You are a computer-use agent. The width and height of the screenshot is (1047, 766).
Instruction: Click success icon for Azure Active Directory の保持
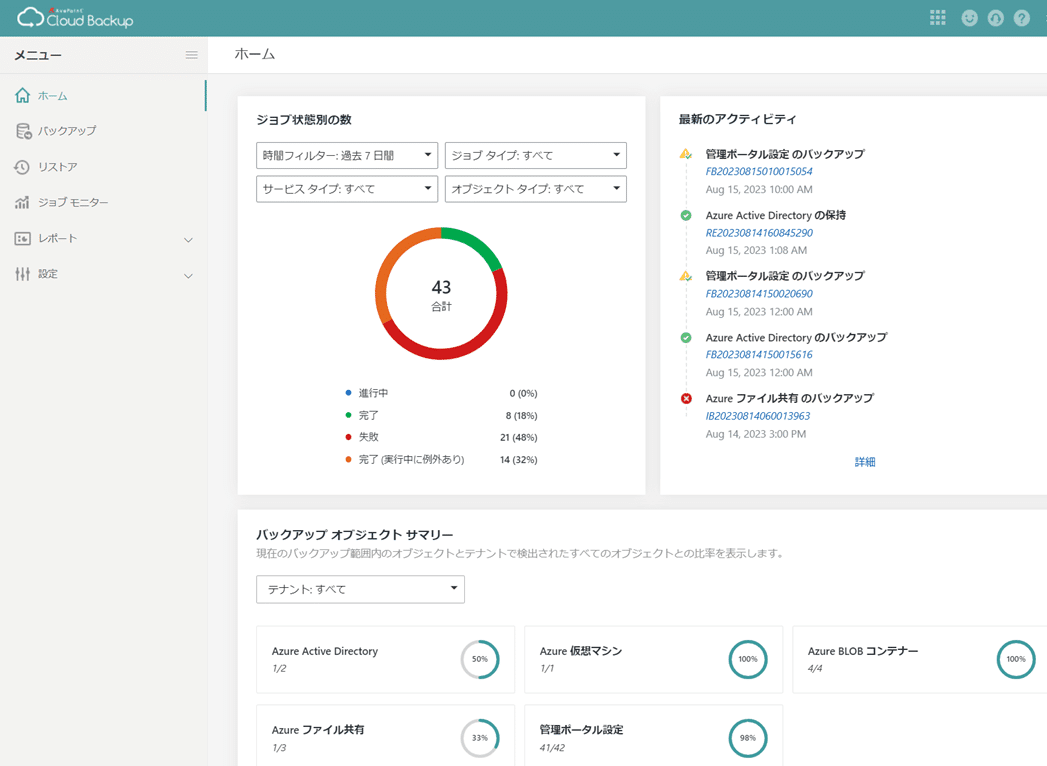pos(686,215)
